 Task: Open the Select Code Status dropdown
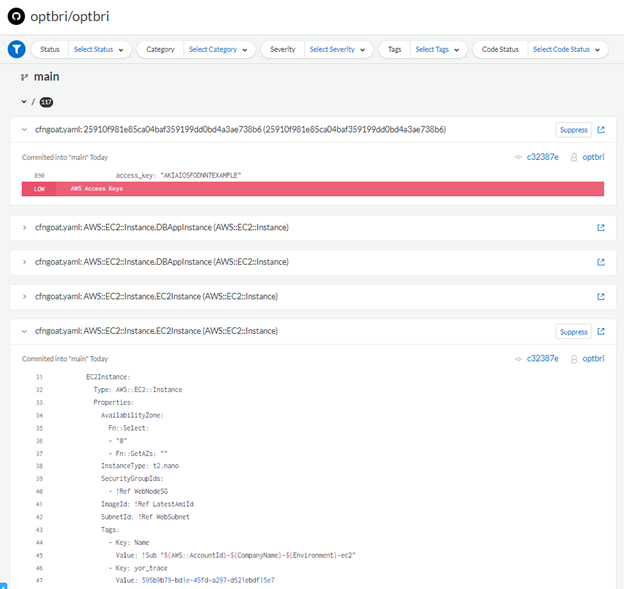tap(566, 49)
